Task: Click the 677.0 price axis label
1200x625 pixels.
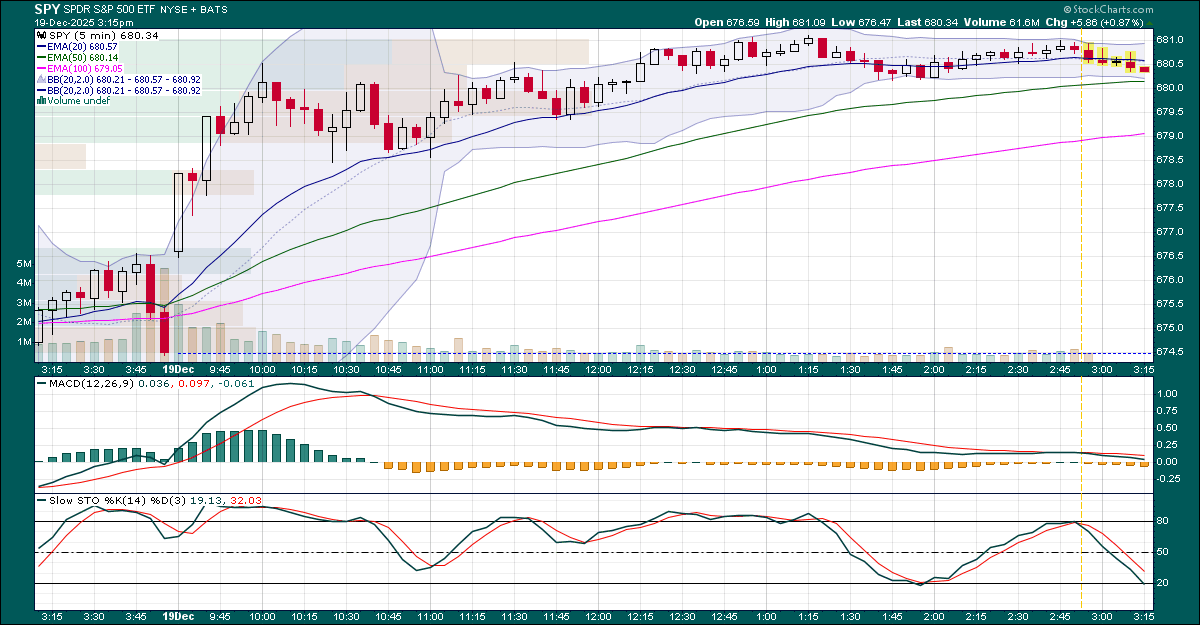Action: pos(1171,232)
